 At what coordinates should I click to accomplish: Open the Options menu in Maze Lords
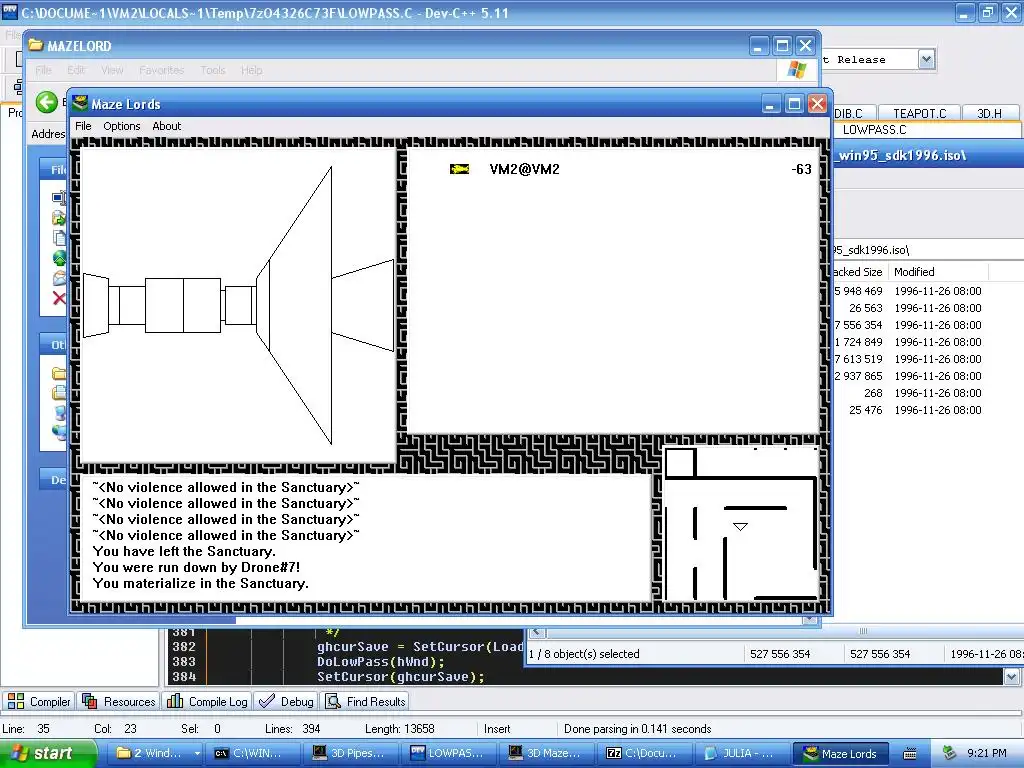(x=121, y=126)
